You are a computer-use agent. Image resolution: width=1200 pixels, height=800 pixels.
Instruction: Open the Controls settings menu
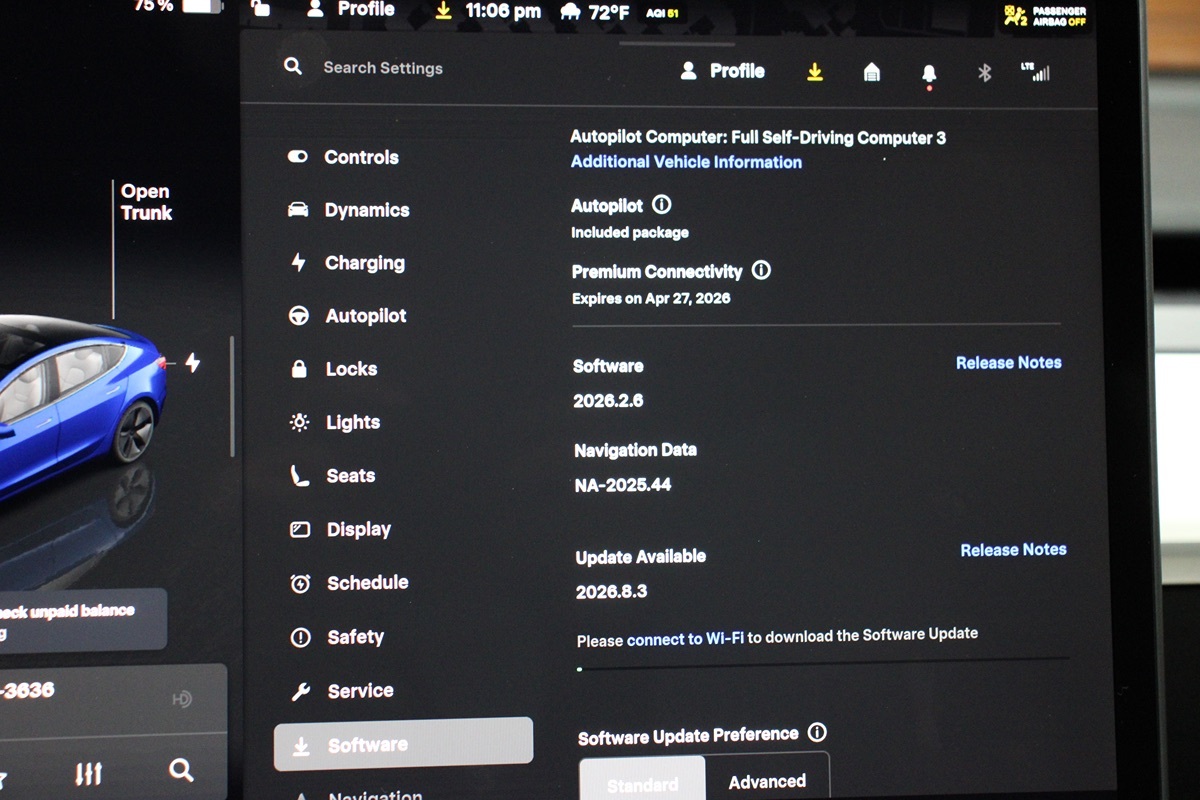click(360, 157)
